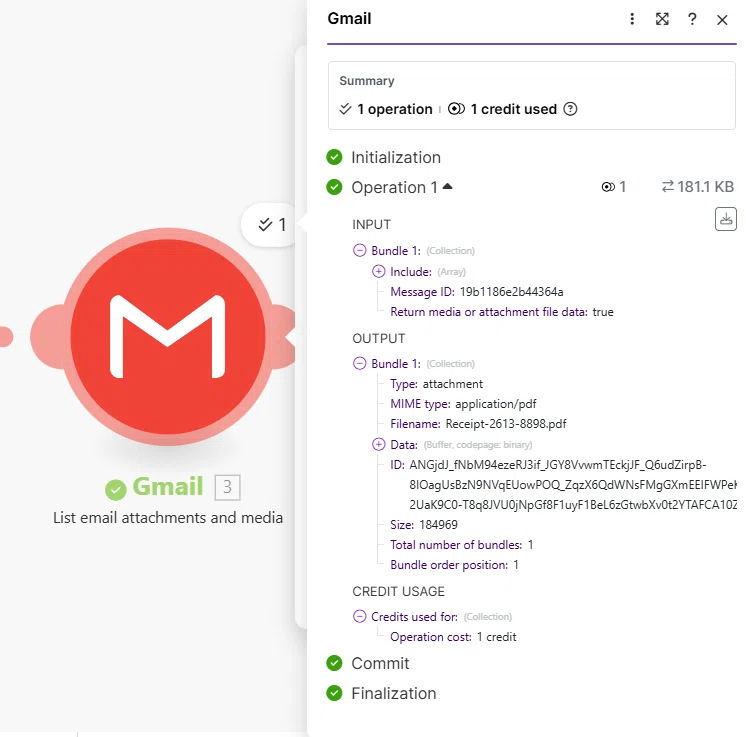Click Message ID value 19b1186e2b44364a
Viewport: 746px width, 737px height.
(x=511, y=292)
